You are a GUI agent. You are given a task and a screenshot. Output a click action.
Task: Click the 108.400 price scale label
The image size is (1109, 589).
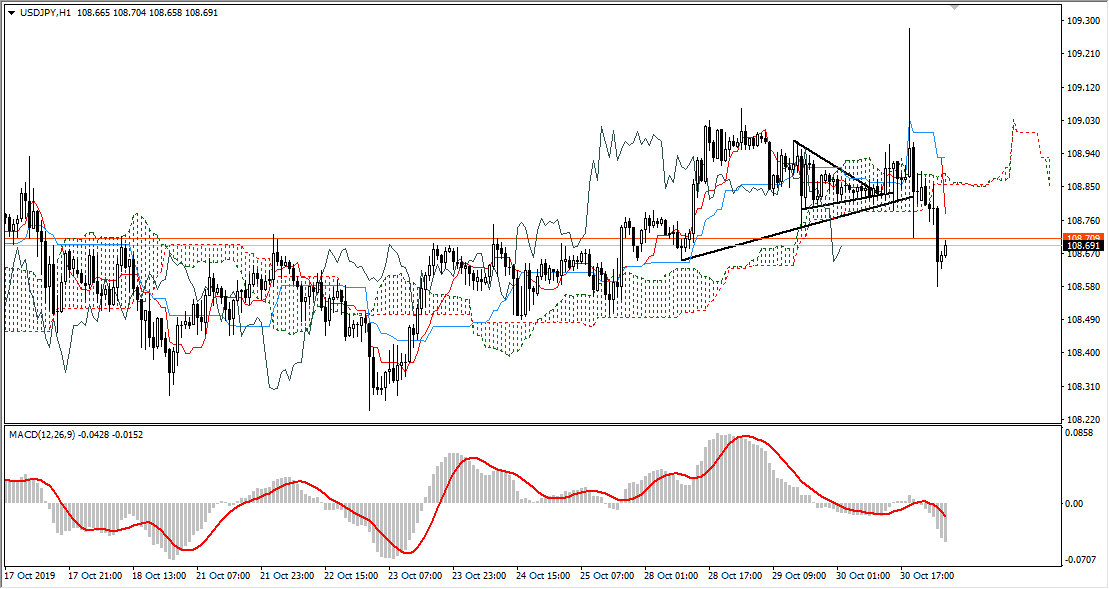click(1082, 353)
